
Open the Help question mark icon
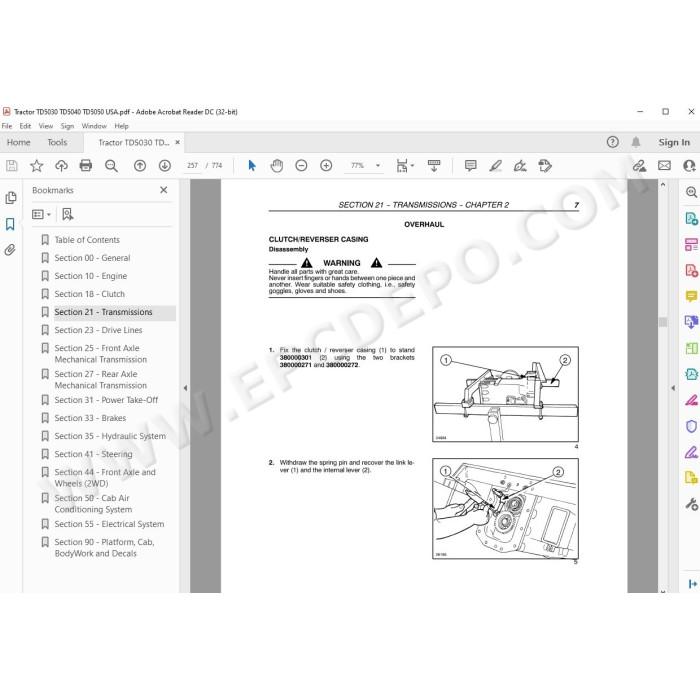(x=612, y=142)
